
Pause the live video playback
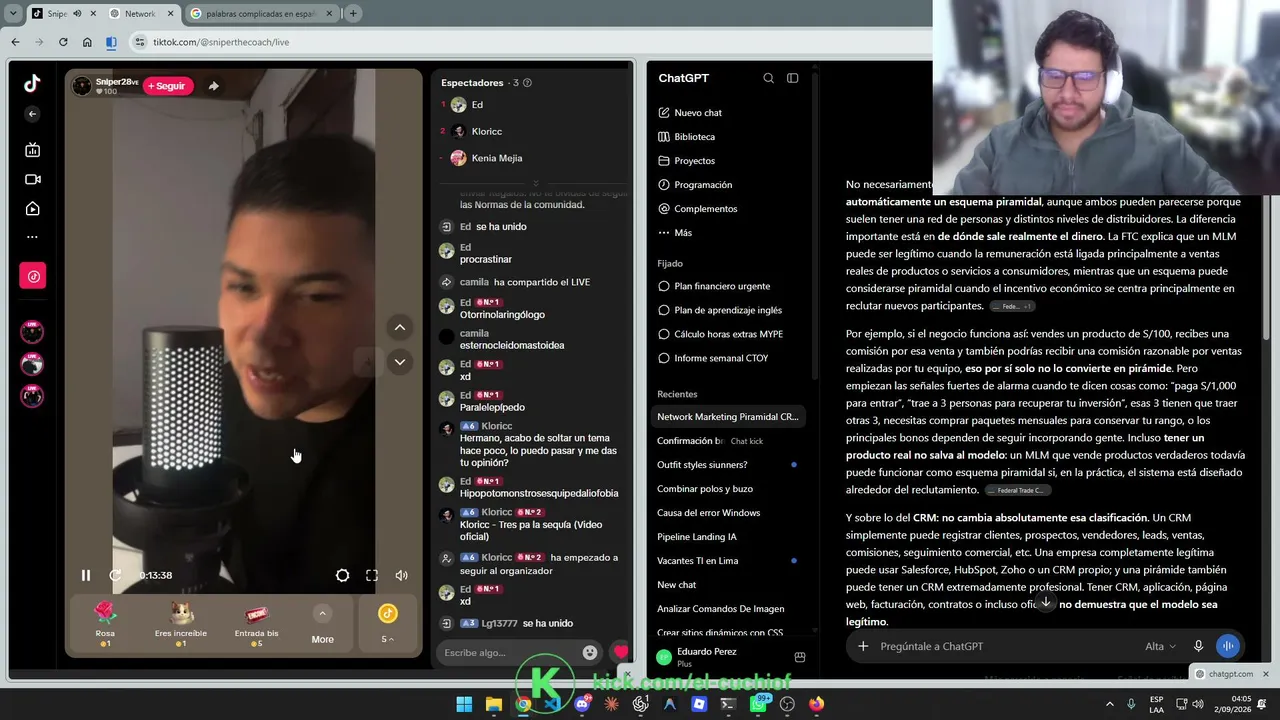[86, 575]
